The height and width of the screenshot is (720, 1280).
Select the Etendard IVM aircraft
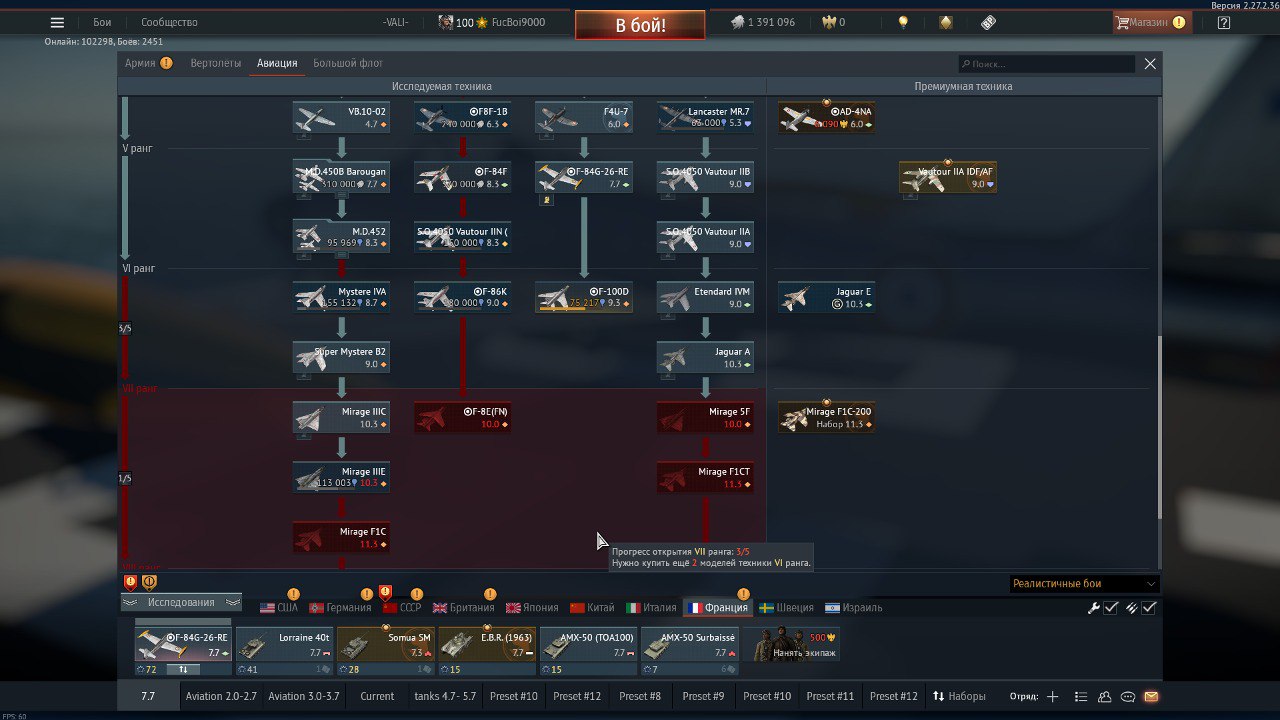point(705,298)
